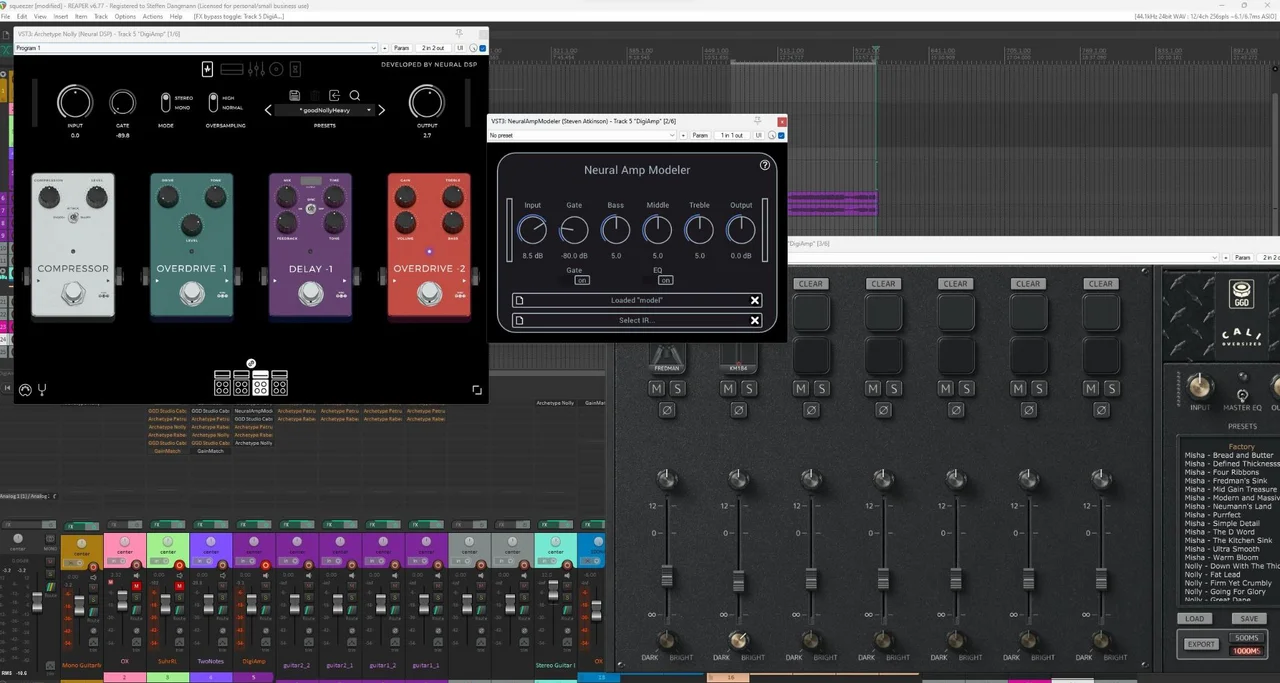Toggle the Stereo/Mono mode switch
The height and width of the screenshot is (683, 1280).
click(165, 102)
